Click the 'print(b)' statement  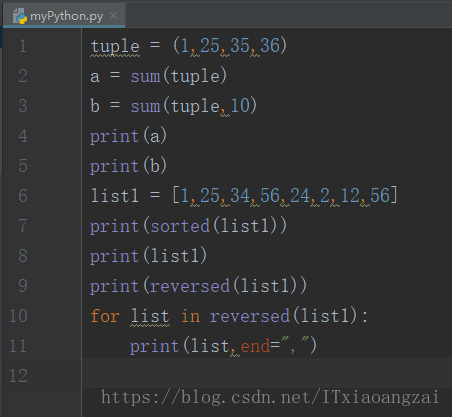tap(128, 166)
